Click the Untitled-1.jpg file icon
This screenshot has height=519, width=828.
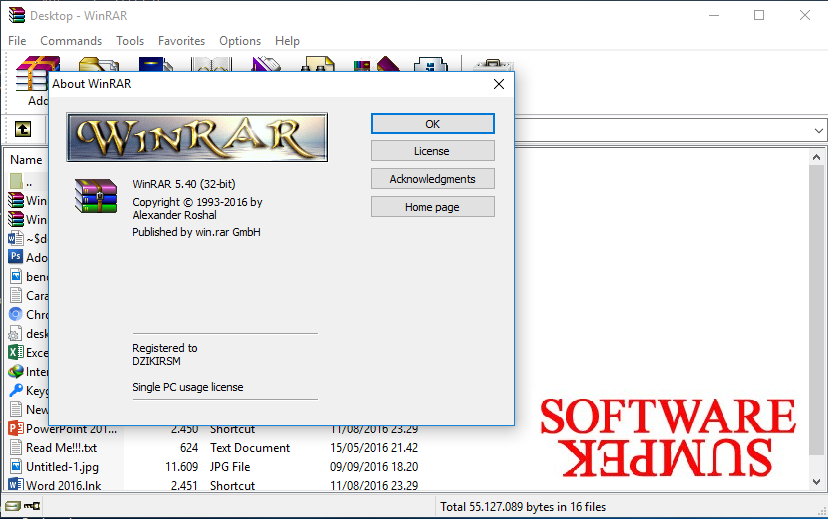pos(15,466)
